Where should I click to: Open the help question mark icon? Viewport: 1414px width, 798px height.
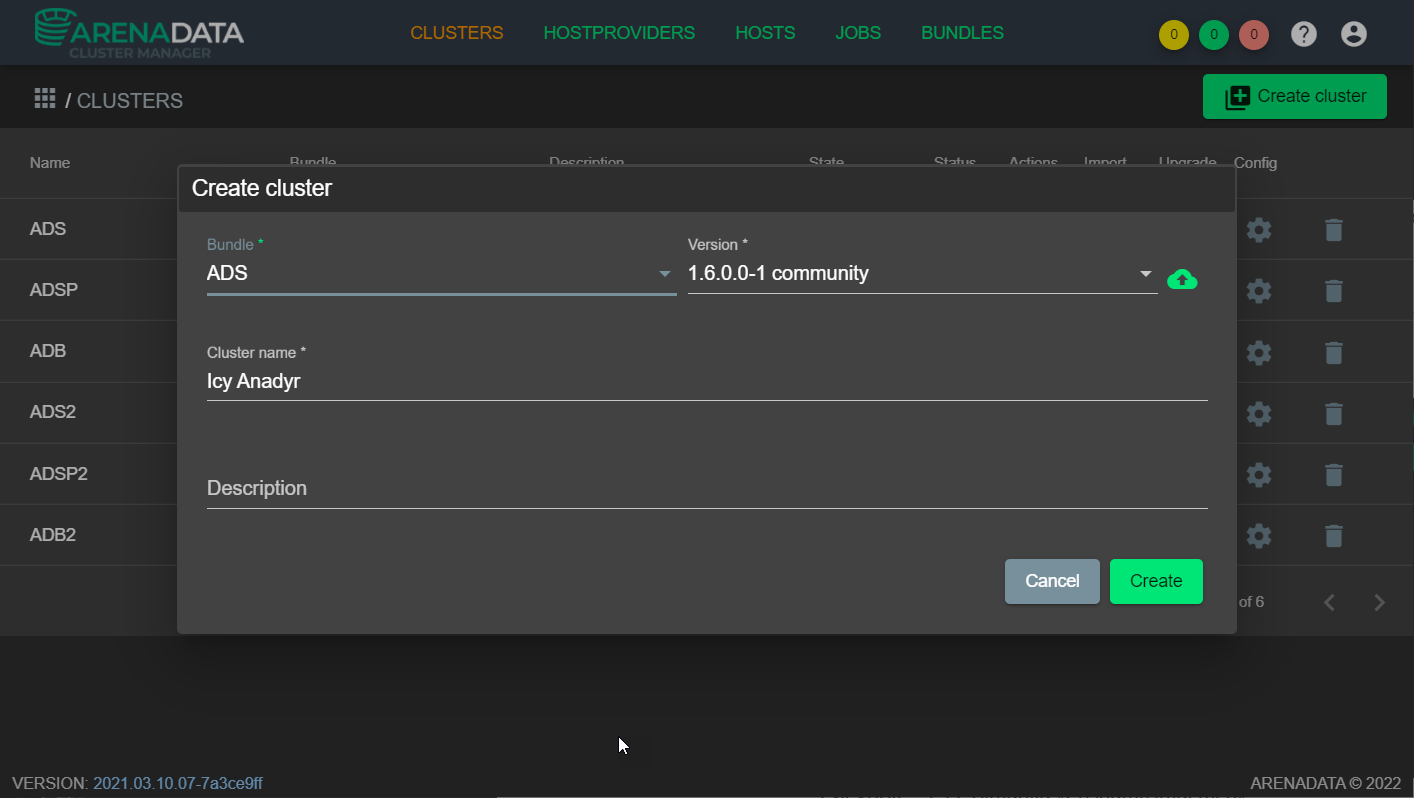pos(1303,33)
